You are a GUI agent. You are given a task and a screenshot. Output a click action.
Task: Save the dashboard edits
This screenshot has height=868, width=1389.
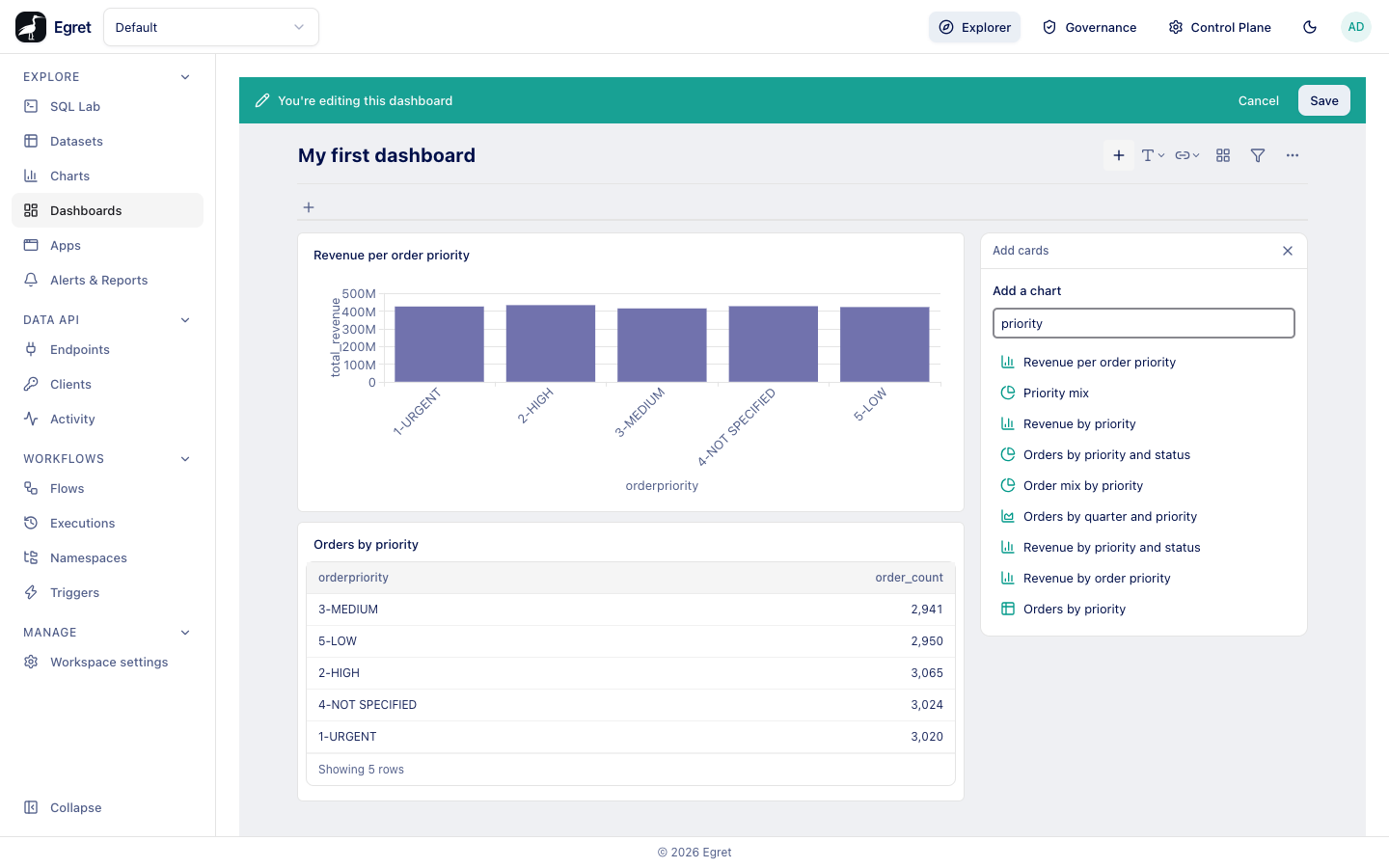pyautogui.click(x=1324, y=100)
